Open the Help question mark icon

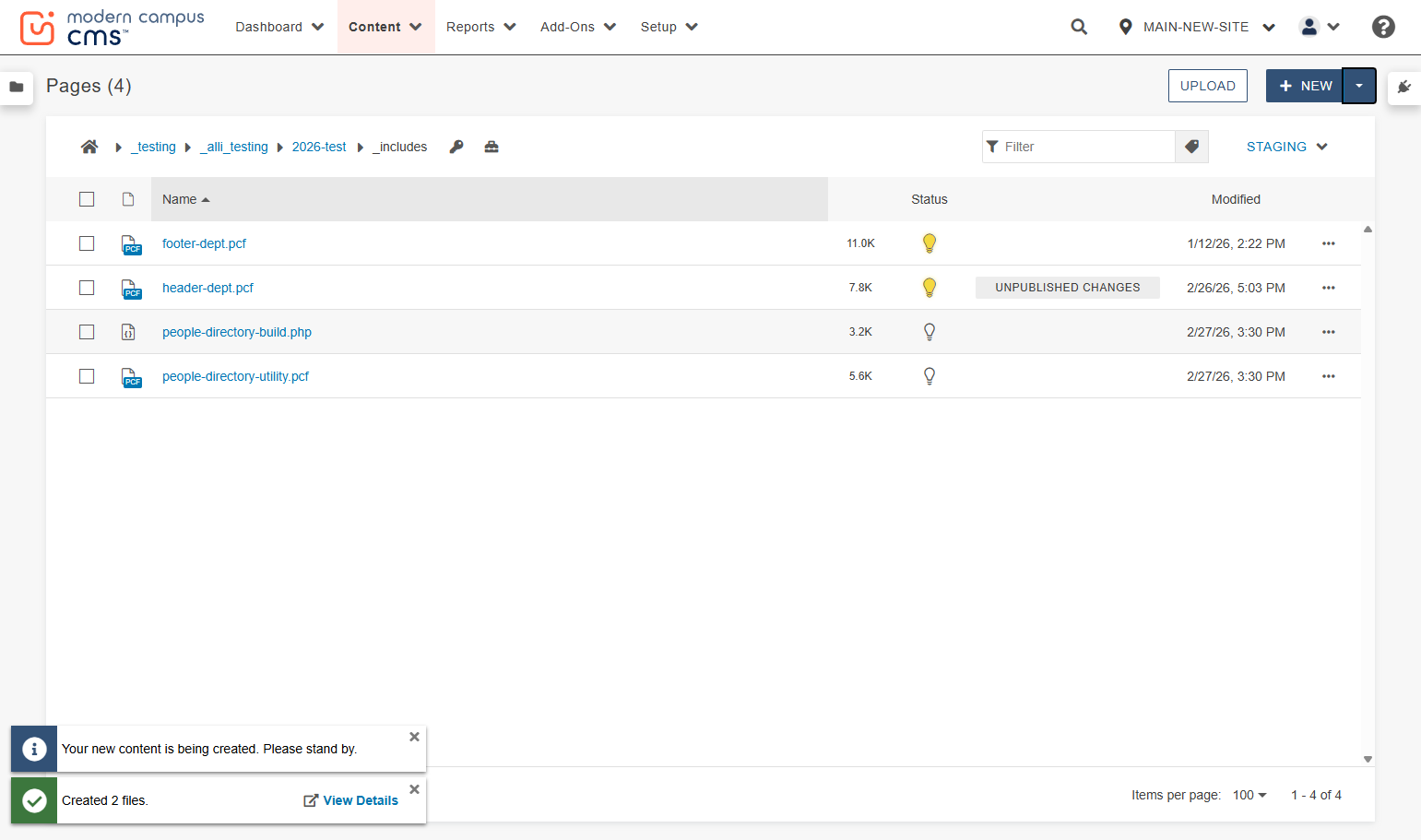(x=1383, y=27)
